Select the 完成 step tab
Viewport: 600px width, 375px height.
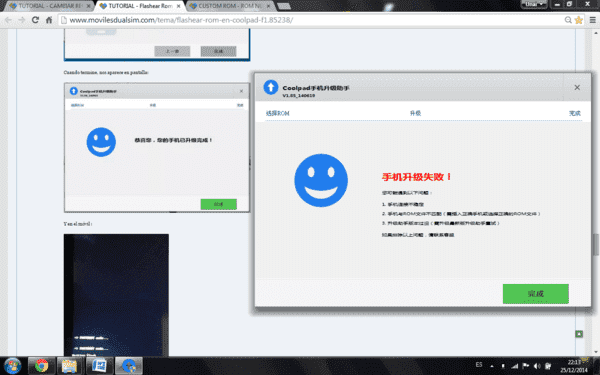(x=574, y=113)
